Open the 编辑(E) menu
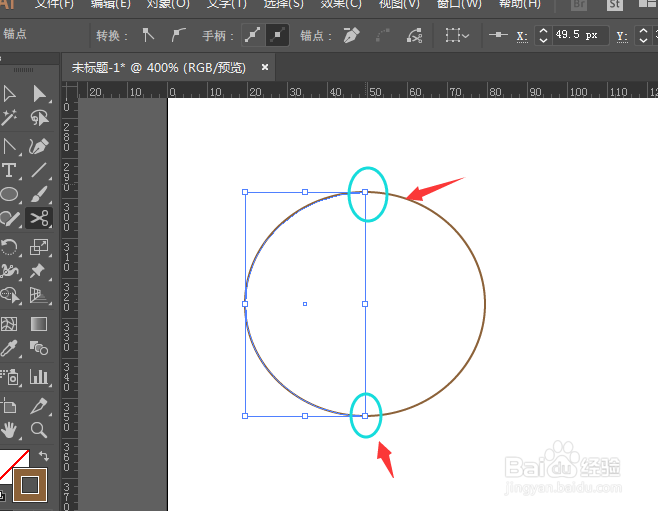Viewport: 658px width, 511px height. (x=110, y=4)
